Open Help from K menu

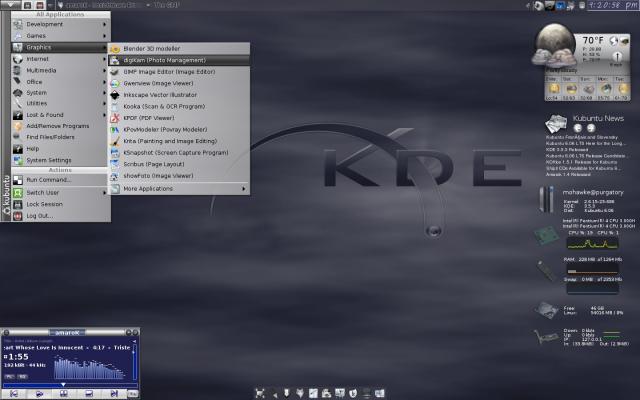pyautogui.click(x=60, y=149)
